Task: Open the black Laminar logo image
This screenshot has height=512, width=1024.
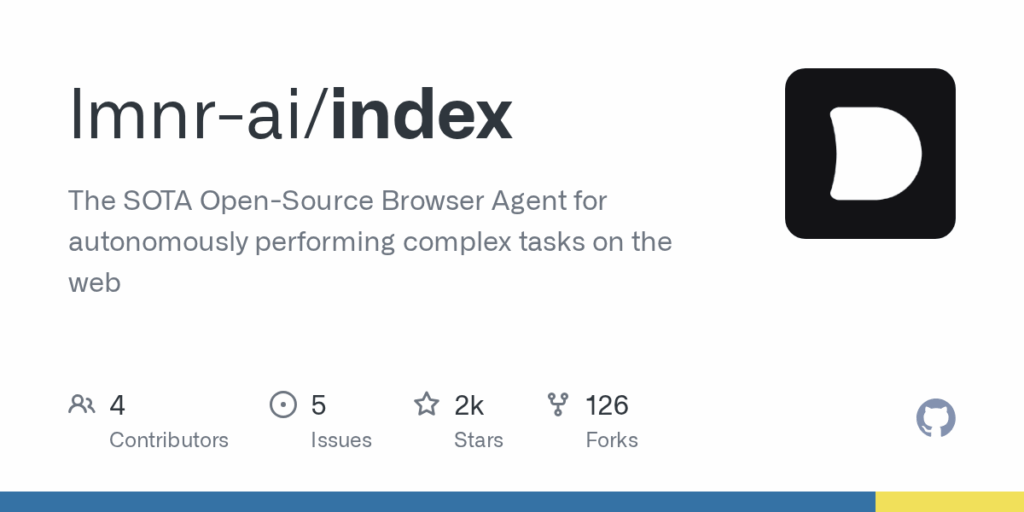Action: point(870,153)
